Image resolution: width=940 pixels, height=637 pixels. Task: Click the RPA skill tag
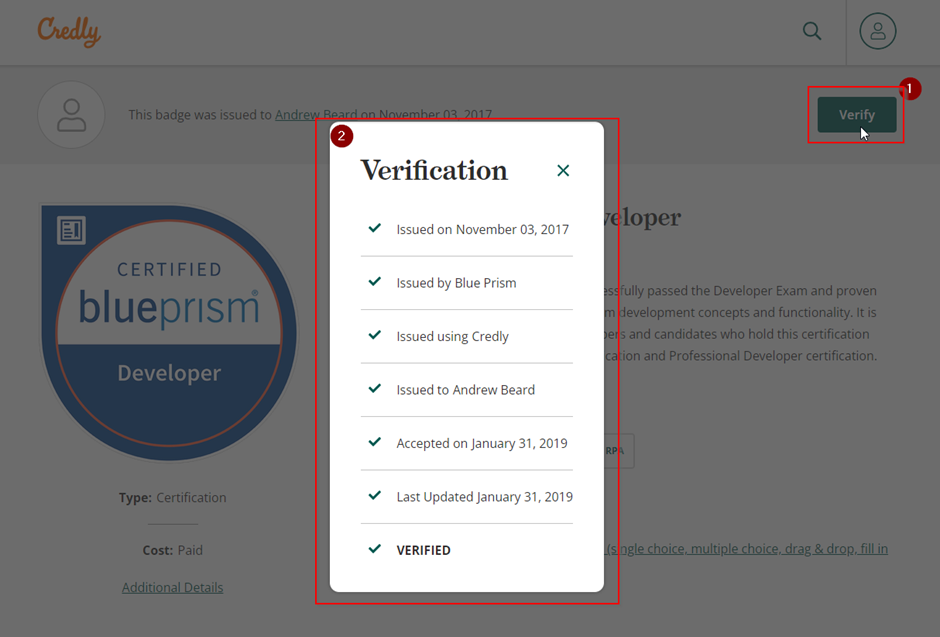click(x=619, y=451)
